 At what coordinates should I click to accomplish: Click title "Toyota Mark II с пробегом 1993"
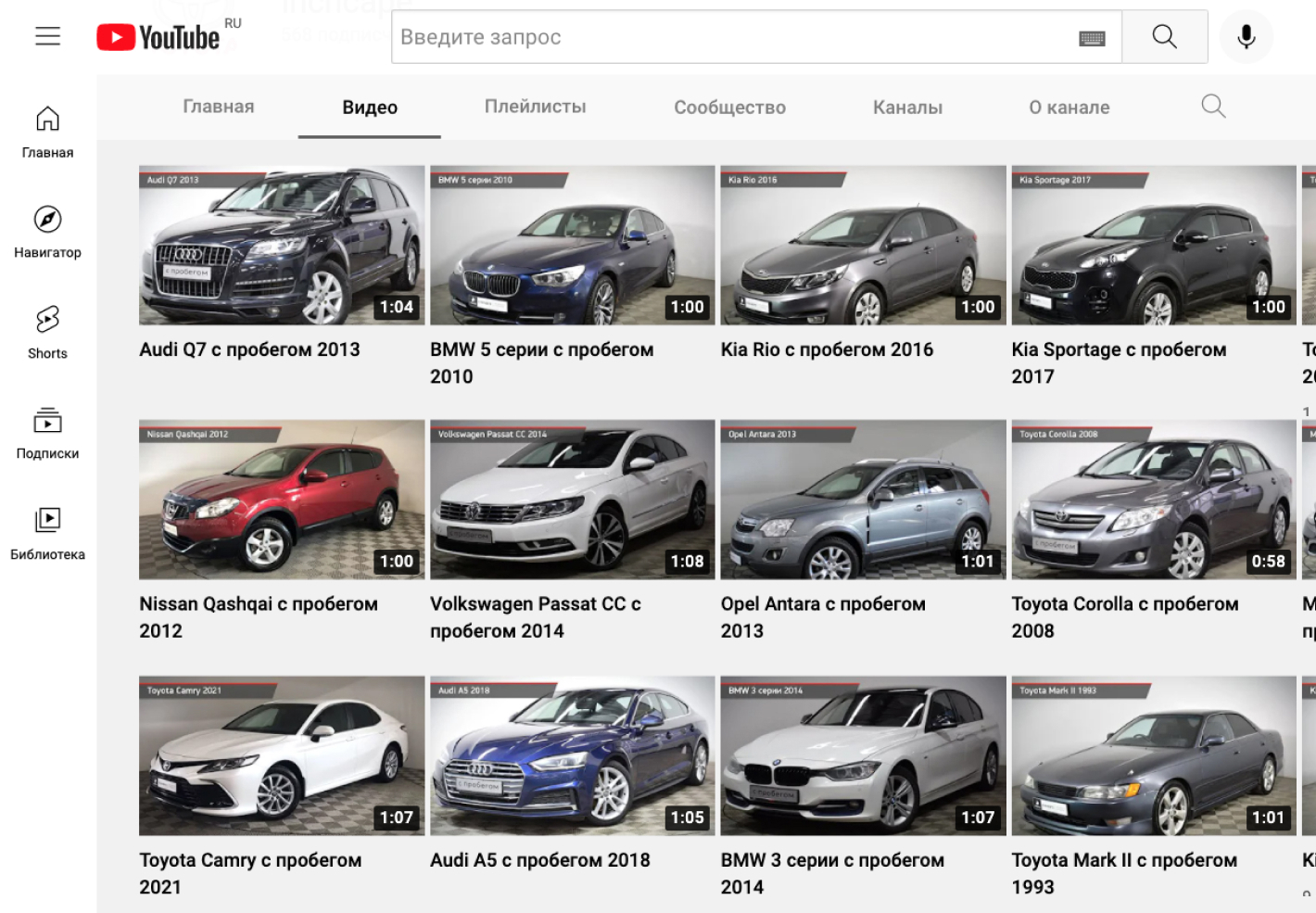pos(1125,873)
